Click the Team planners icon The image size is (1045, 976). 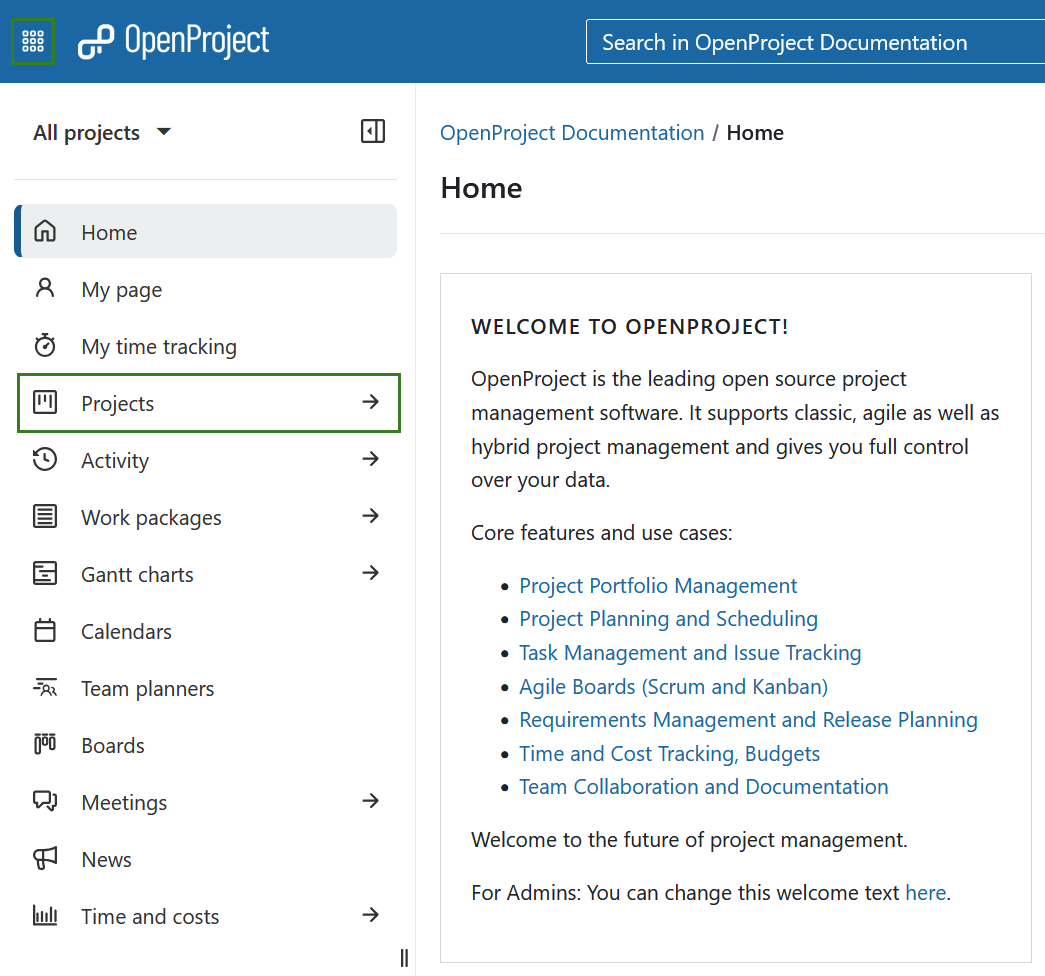(x=45, y=688)
